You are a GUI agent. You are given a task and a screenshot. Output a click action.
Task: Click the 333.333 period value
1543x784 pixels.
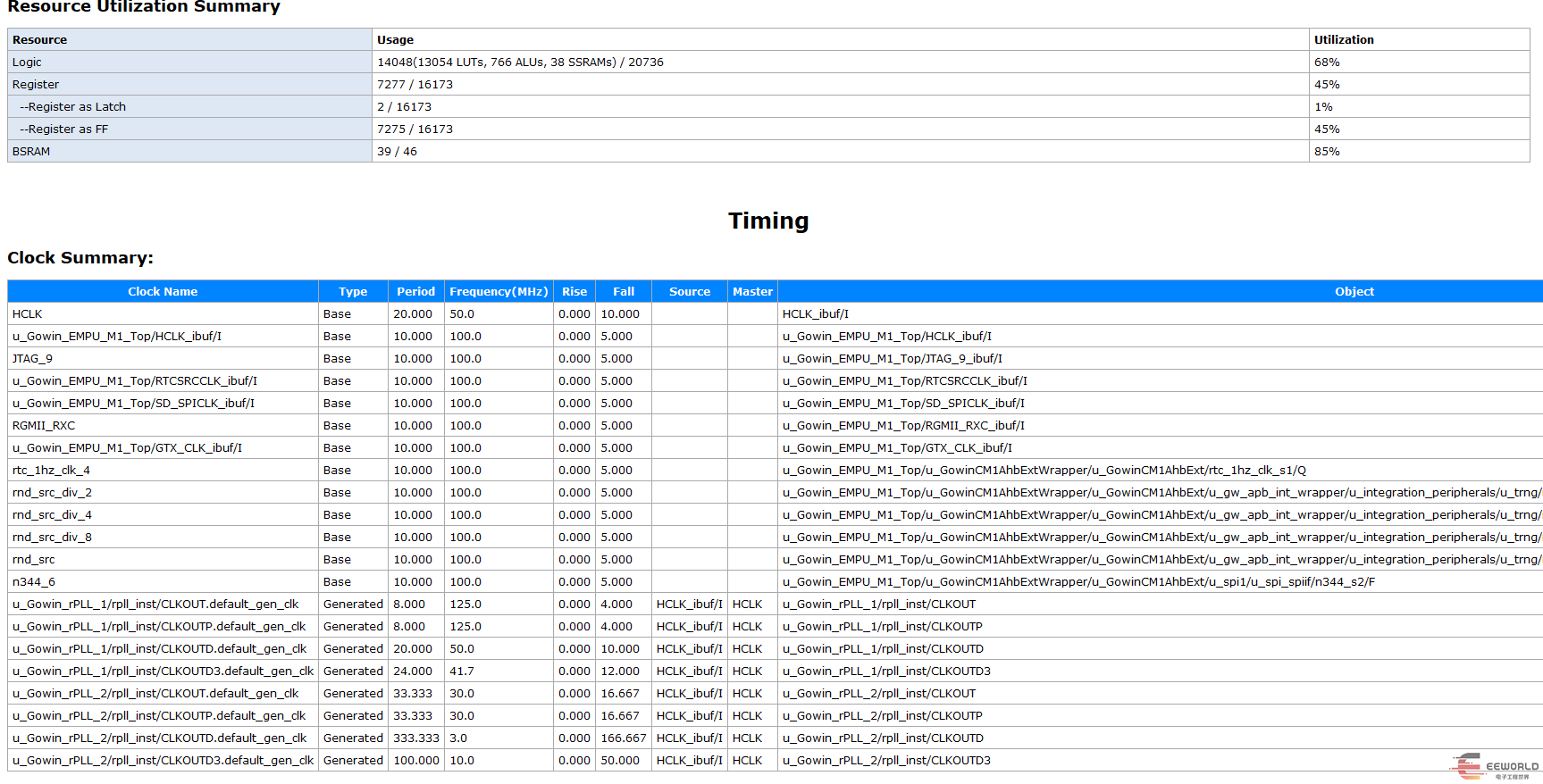click(416, 738)
